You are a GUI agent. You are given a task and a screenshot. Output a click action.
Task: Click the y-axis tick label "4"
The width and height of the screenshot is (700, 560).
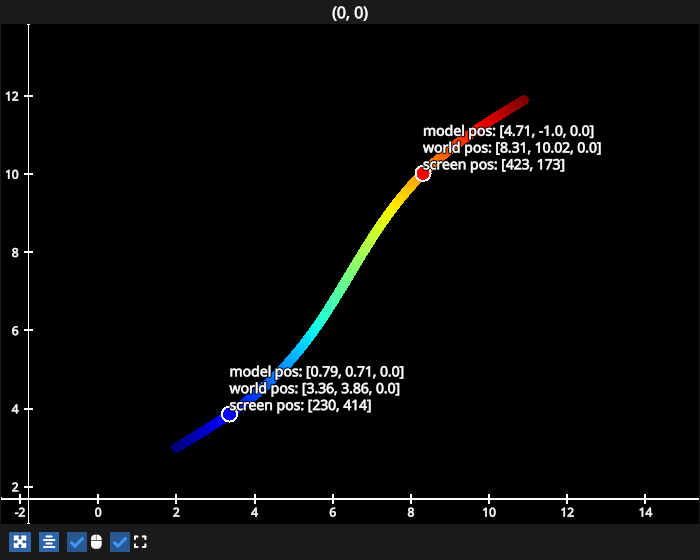[15, 409]
